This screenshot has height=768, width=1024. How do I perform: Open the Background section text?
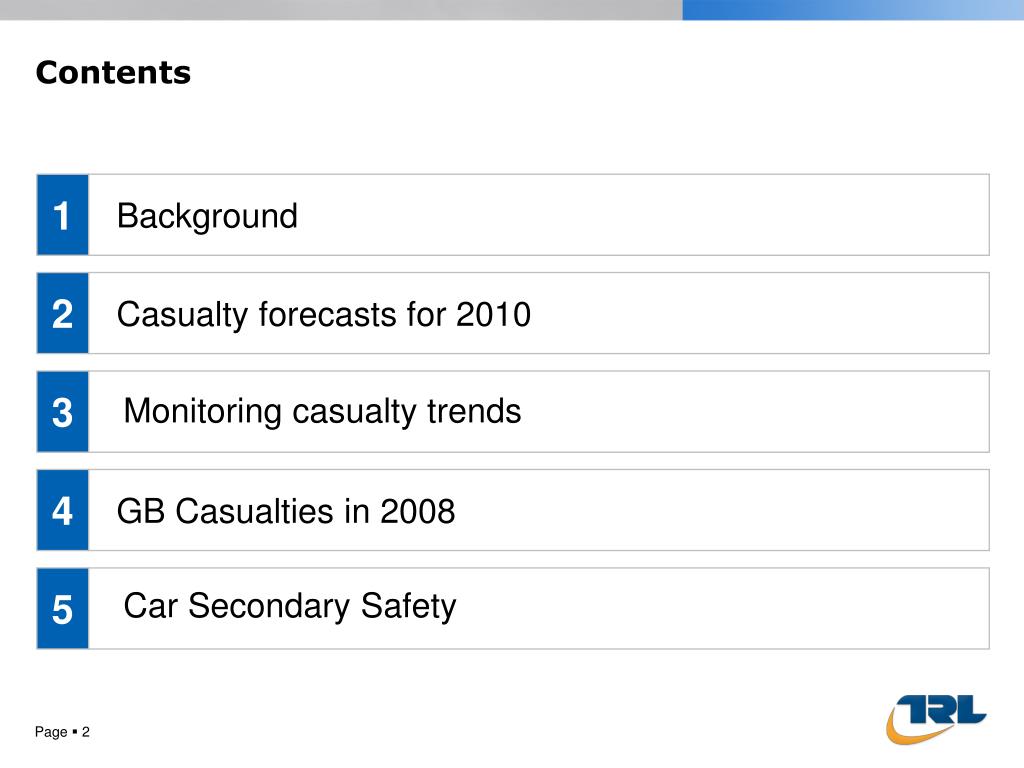pos(207,216)
